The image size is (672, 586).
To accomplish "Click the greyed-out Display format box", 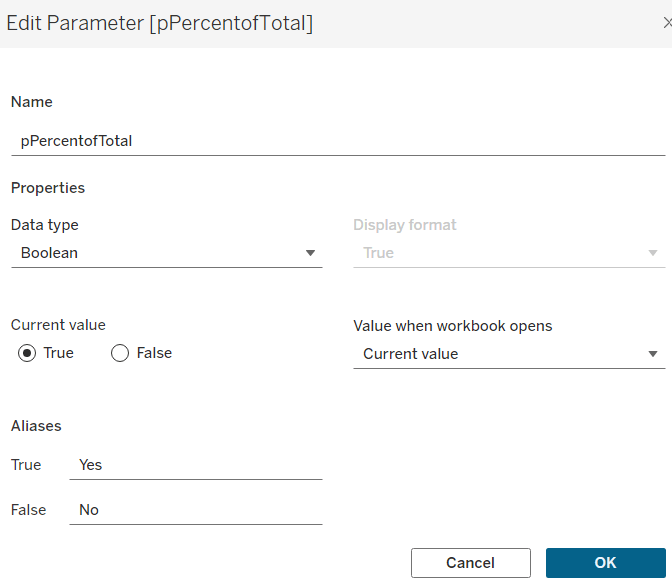I will 508,253.
